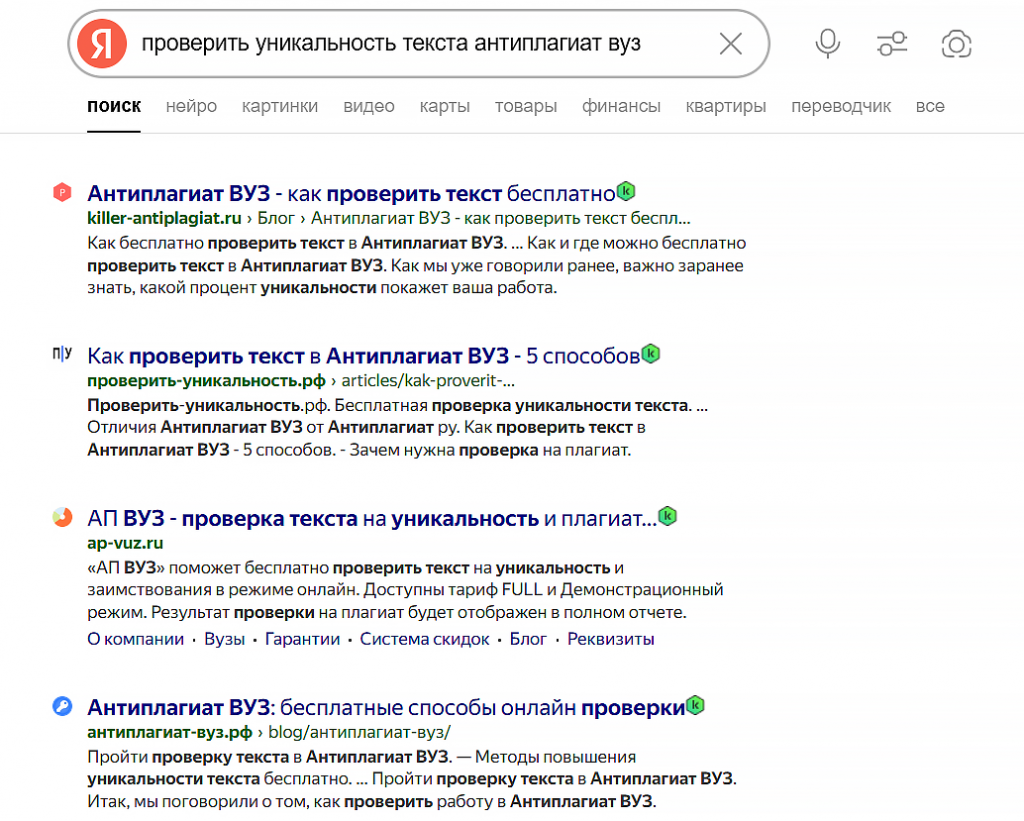1024x821 pixels.
Task: Open проверить-уникальность.рф domain link
Action: tap(206, 381)
